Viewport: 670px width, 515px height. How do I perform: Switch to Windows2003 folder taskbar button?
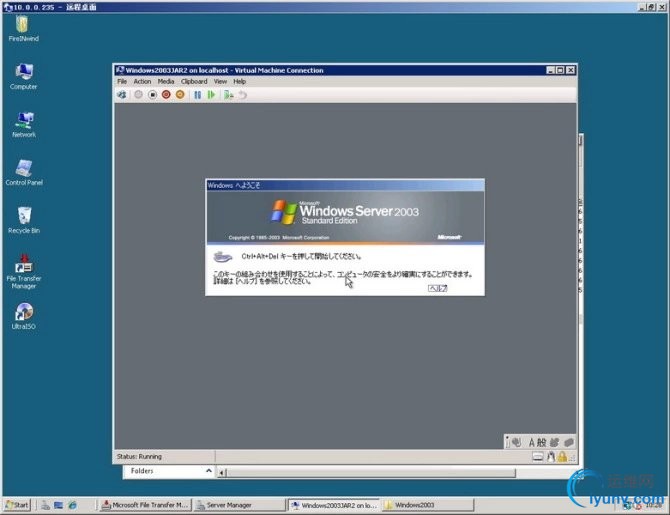[x=428, y=505]
